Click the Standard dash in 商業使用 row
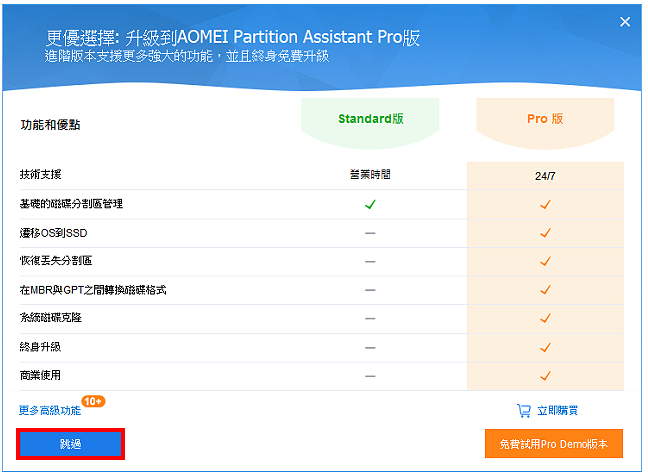648x475 pixels. pyautogui.click(x=370, y=376)
